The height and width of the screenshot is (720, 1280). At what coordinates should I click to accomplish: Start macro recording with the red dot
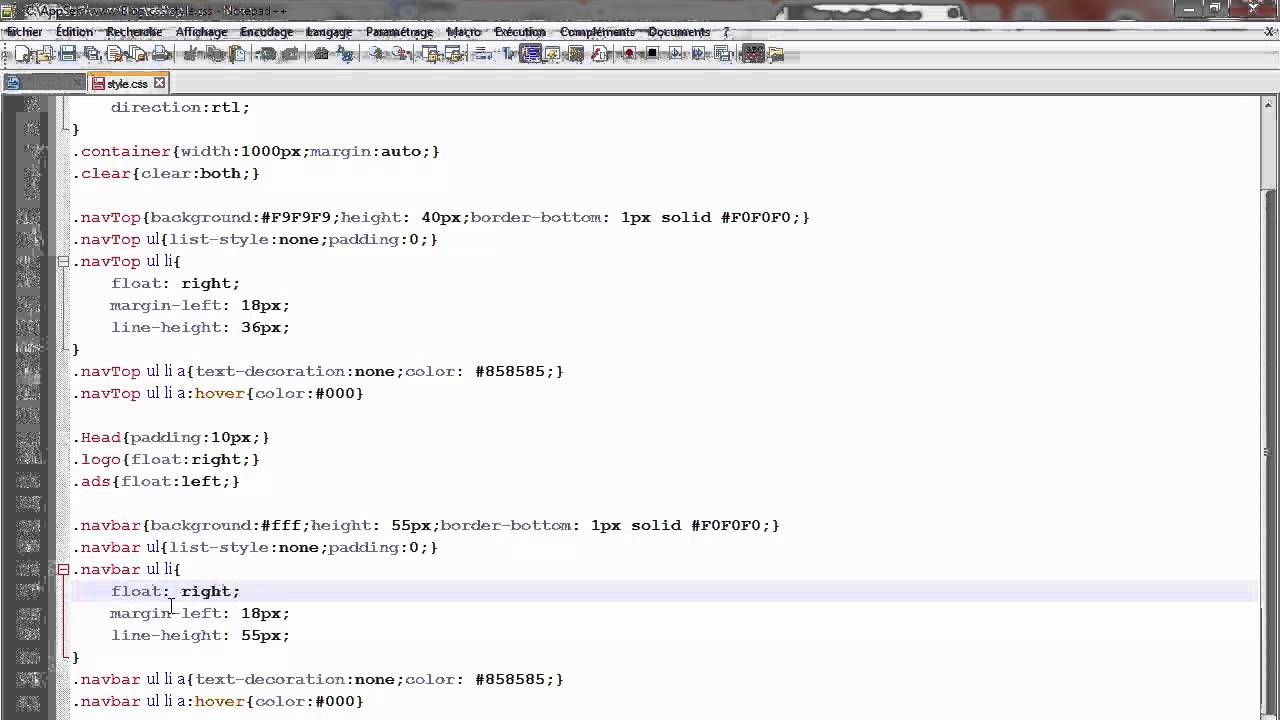click(x=629, y=54)
